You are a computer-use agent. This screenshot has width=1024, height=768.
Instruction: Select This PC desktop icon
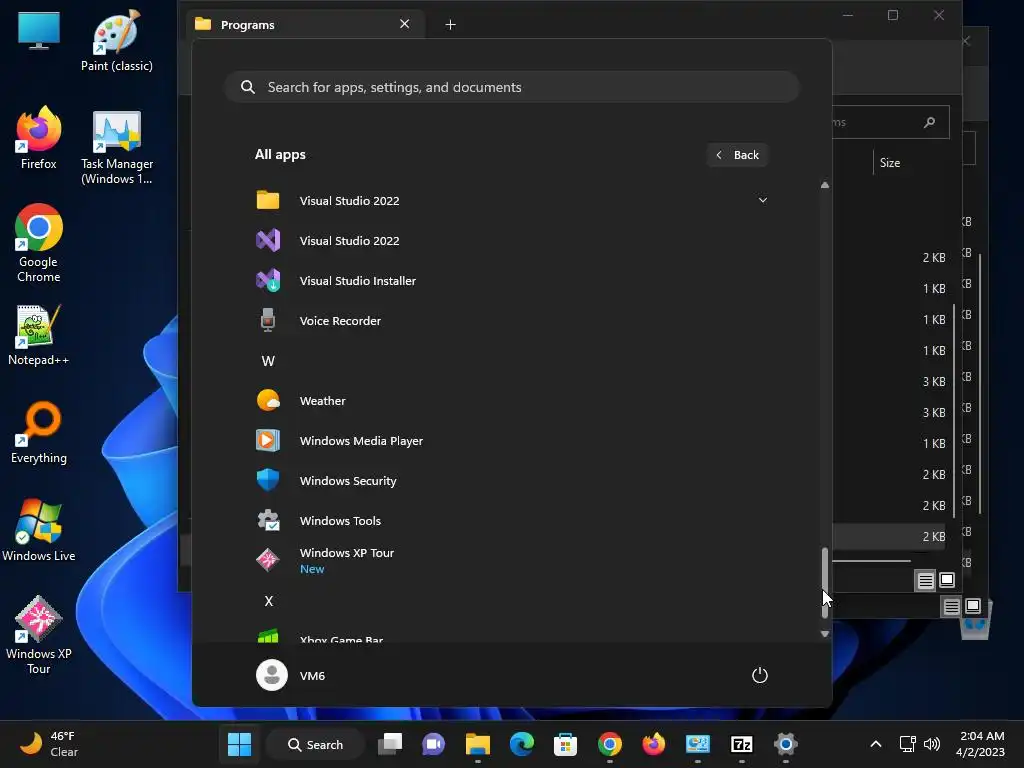point(39,31)
